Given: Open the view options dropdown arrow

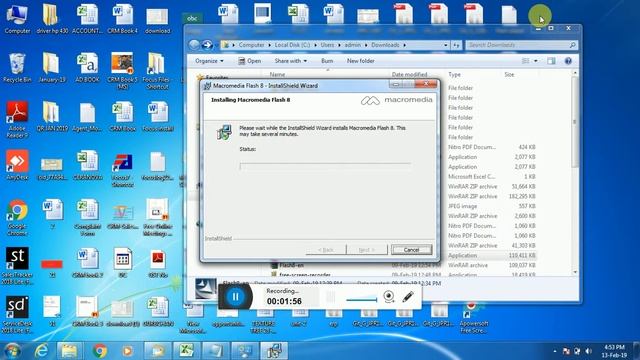Looking at the screenshot, I should pos(536,61).
